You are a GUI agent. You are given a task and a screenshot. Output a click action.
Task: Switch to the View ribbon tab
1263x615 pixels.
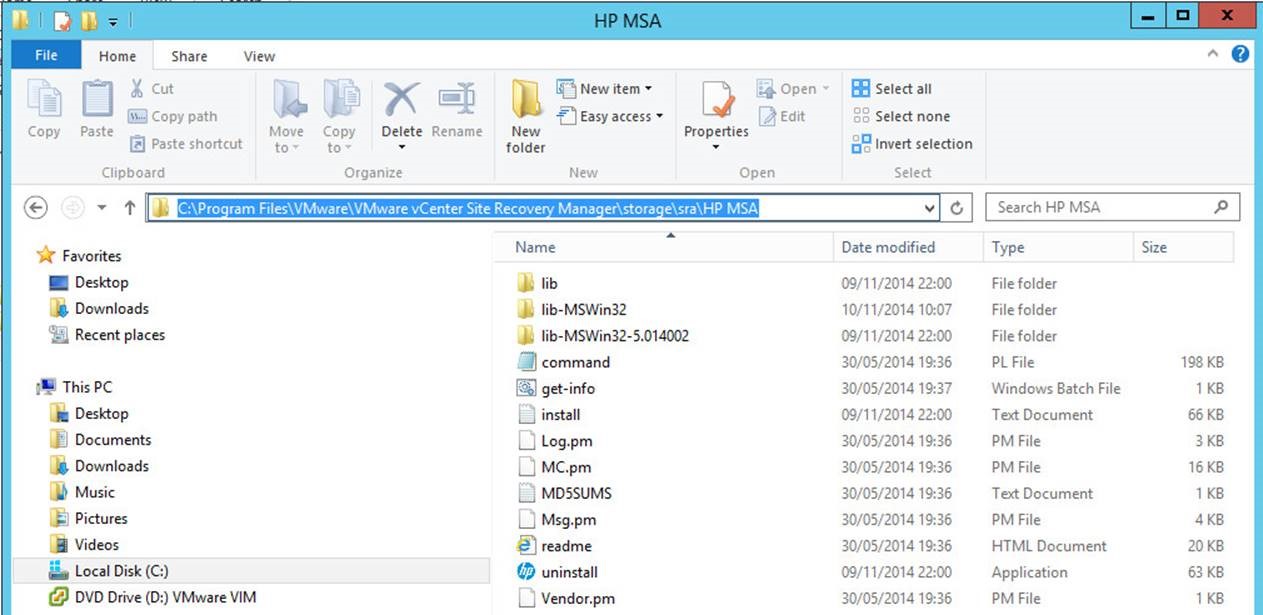click(x=259, y=56)
